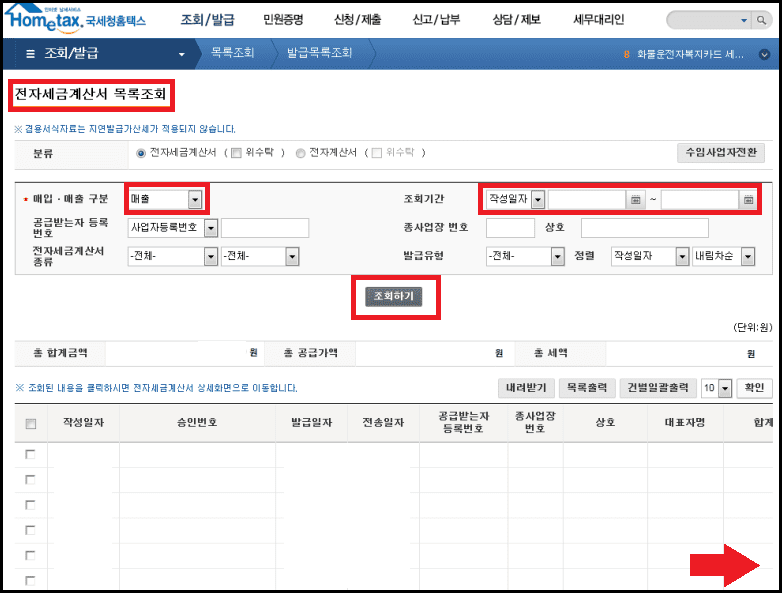
Task: Go to 발급목록조회 breadcrumb tab
Action: tap(319, 53)
